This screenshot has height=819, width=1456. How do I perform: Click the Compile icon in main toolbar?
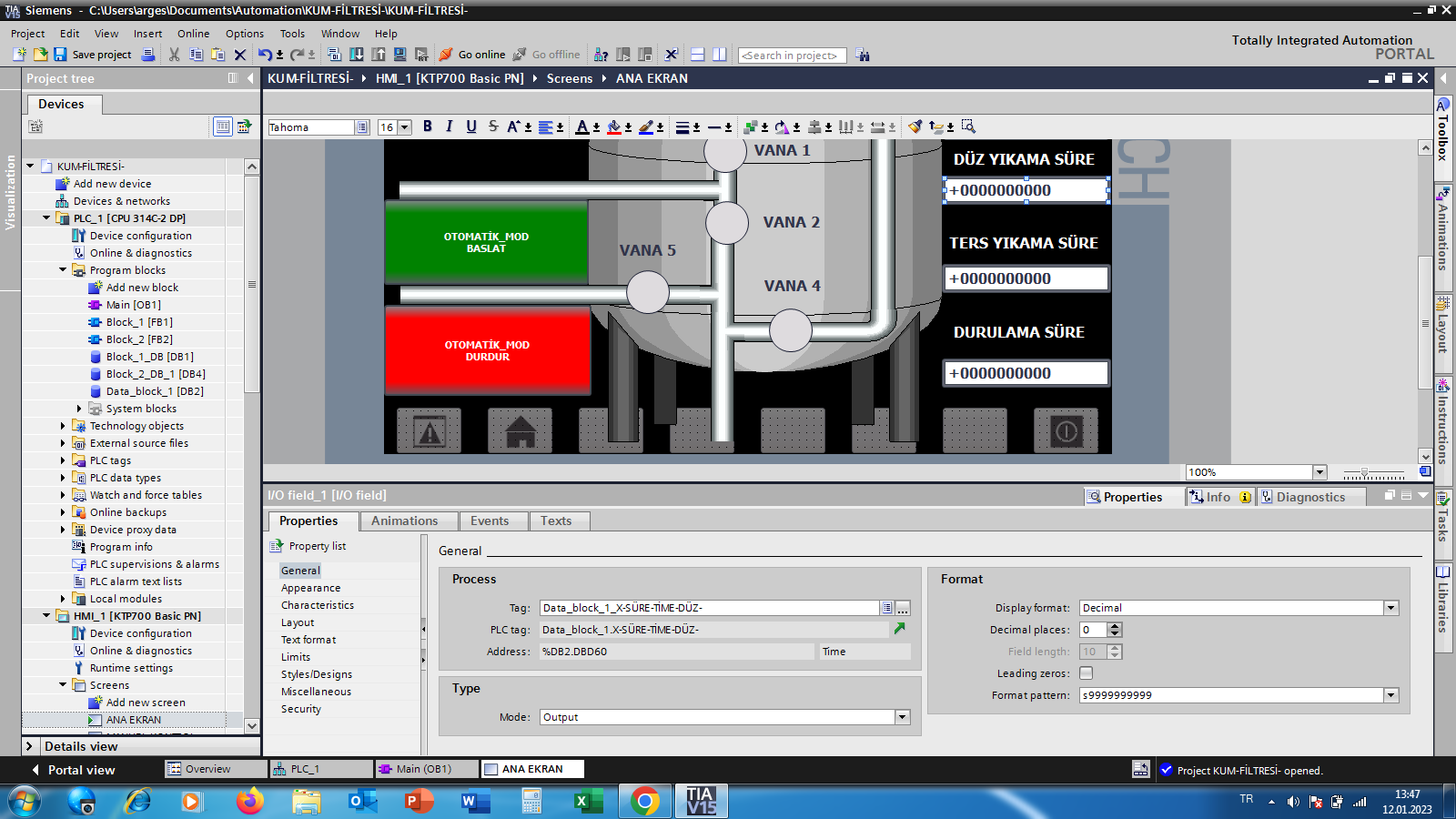coord(334,55)
